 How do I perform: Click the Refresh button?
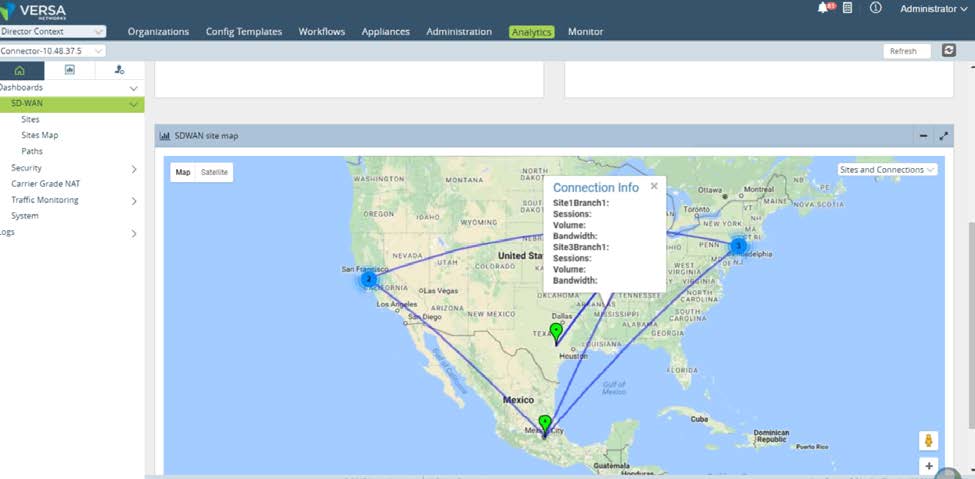tap(907, 51)
